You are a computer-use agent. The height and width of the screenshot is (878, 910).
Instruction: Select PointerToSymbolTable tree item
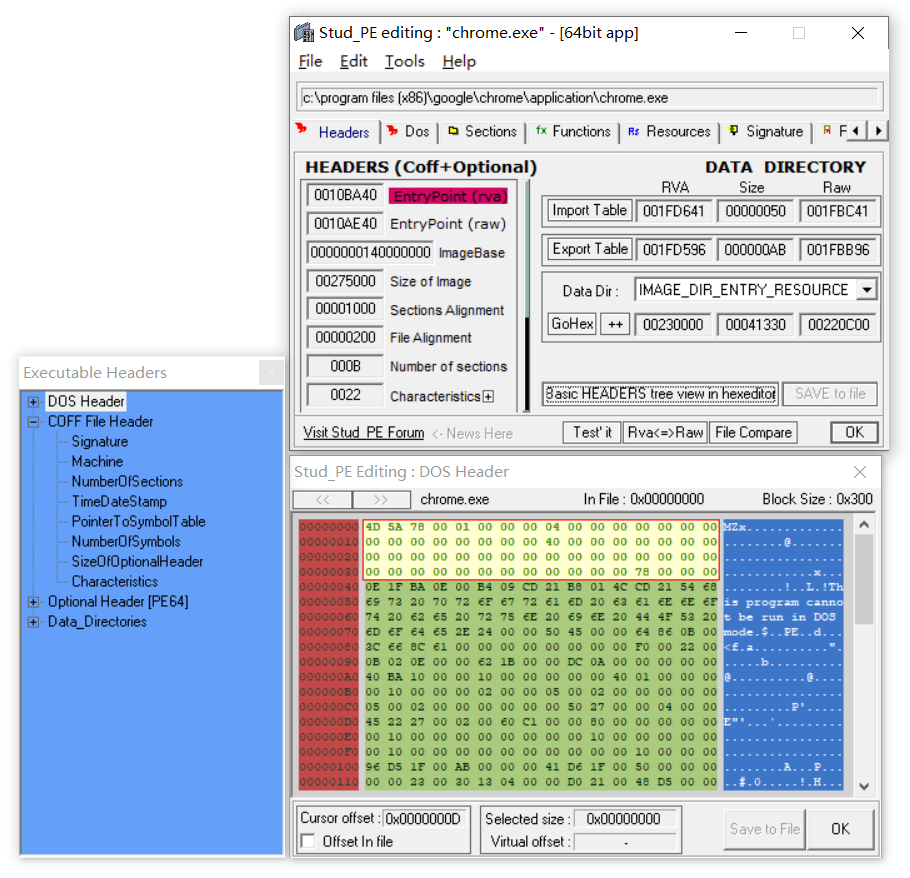139,522
